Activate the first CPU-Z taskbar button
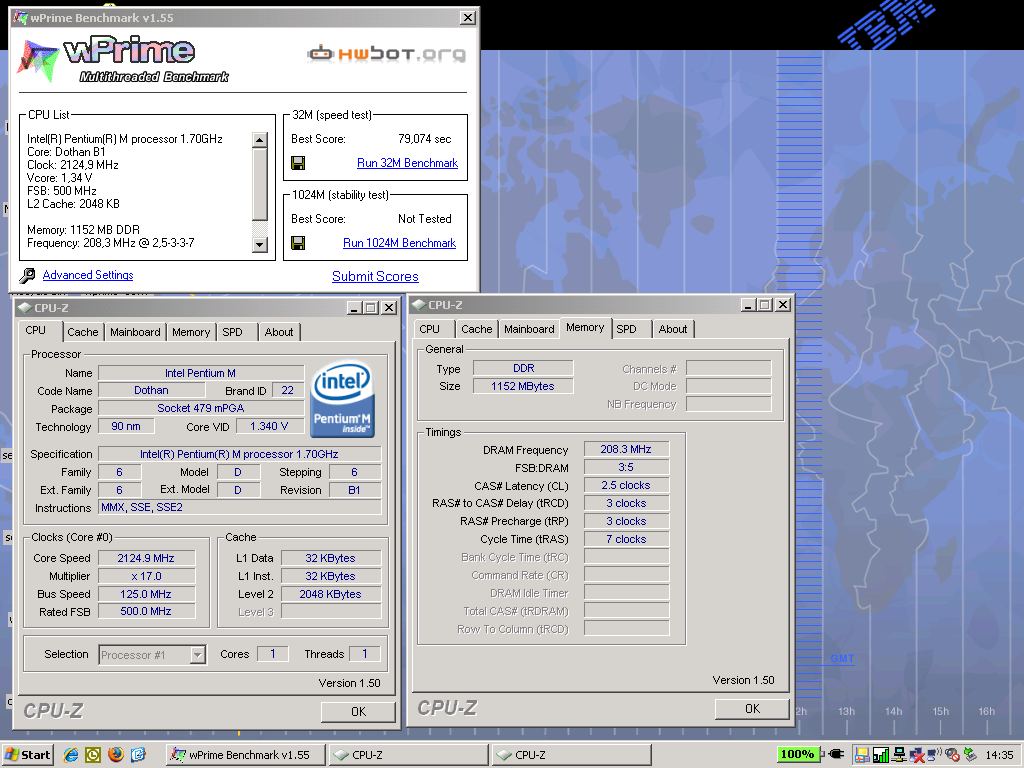Screen dimensions: 1024x768 [x=409, y=755]
